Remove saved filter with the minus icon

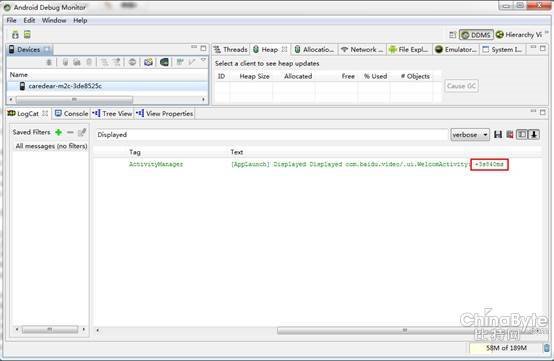(70, 132)
